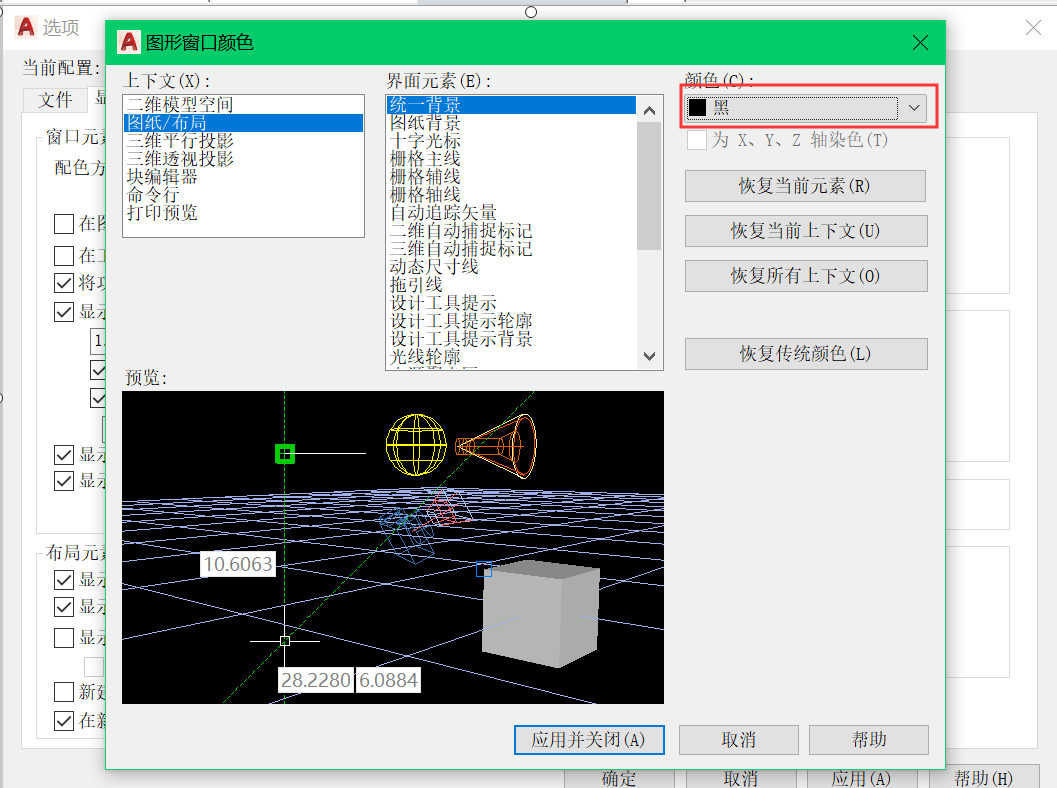Click 帮助(H) button in 选项 window
Viewport: 1057px width, 788px height.
[984, 779]
